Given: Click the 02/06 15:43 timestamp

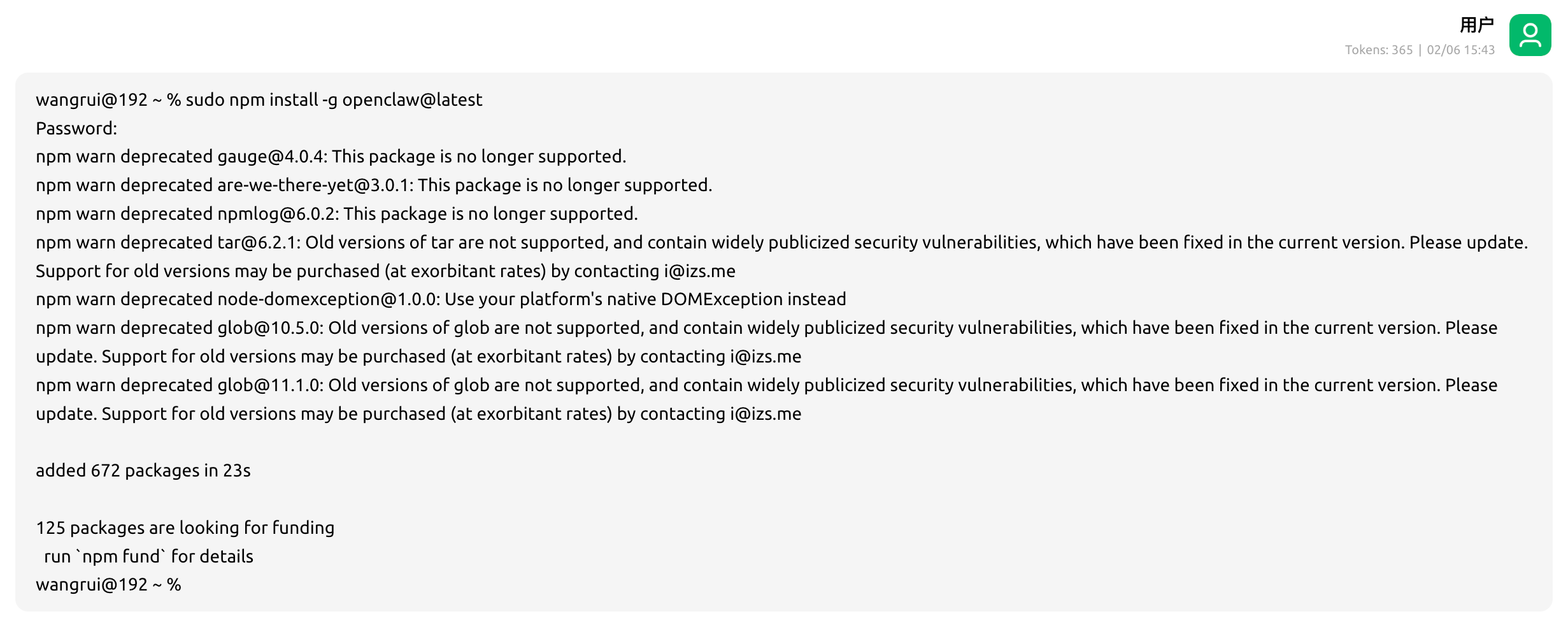Looking at the screenshot, I should tap(1460, 50).
